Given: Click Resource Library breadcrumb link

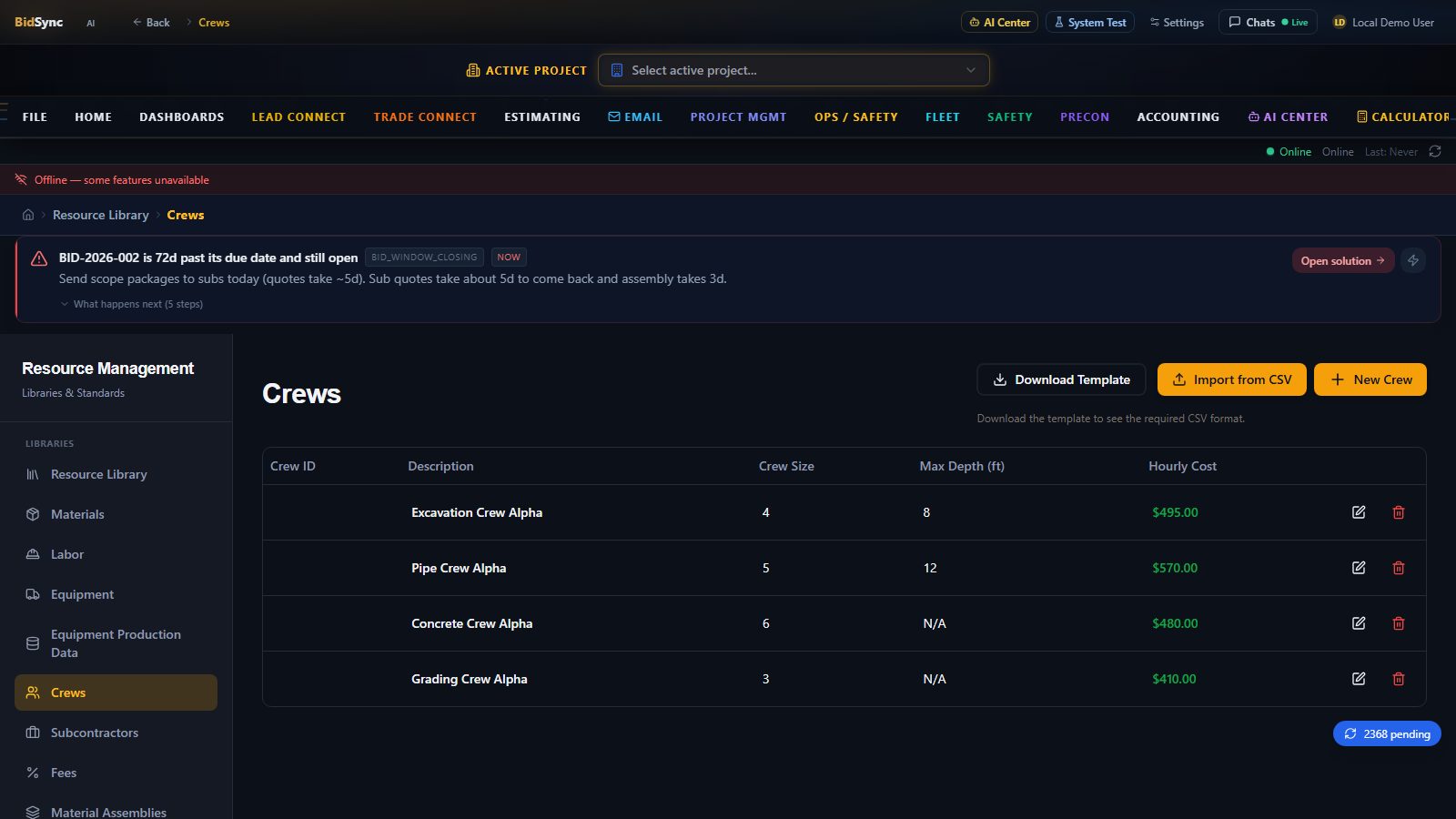Looking at the screenshot, I should (x=101, y=215).
